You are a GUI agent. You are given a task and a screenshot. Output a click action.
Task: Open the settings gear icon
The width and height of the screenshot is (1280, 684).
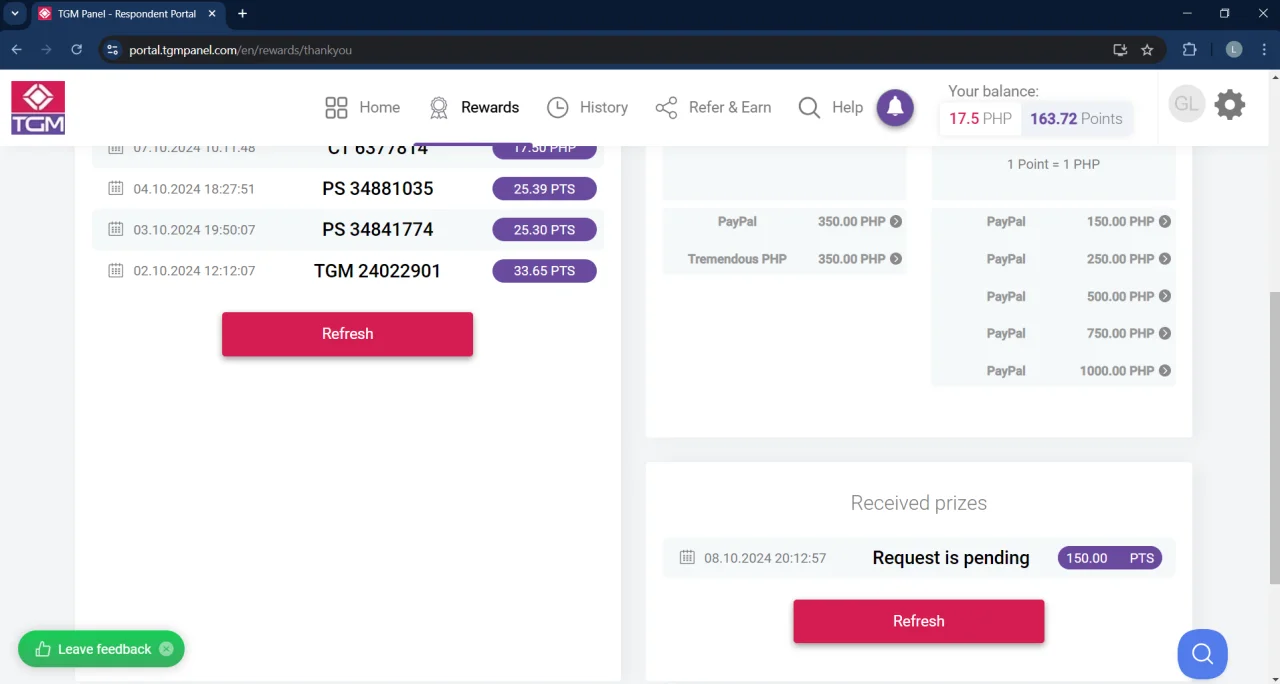click(x=1229, y=104)
